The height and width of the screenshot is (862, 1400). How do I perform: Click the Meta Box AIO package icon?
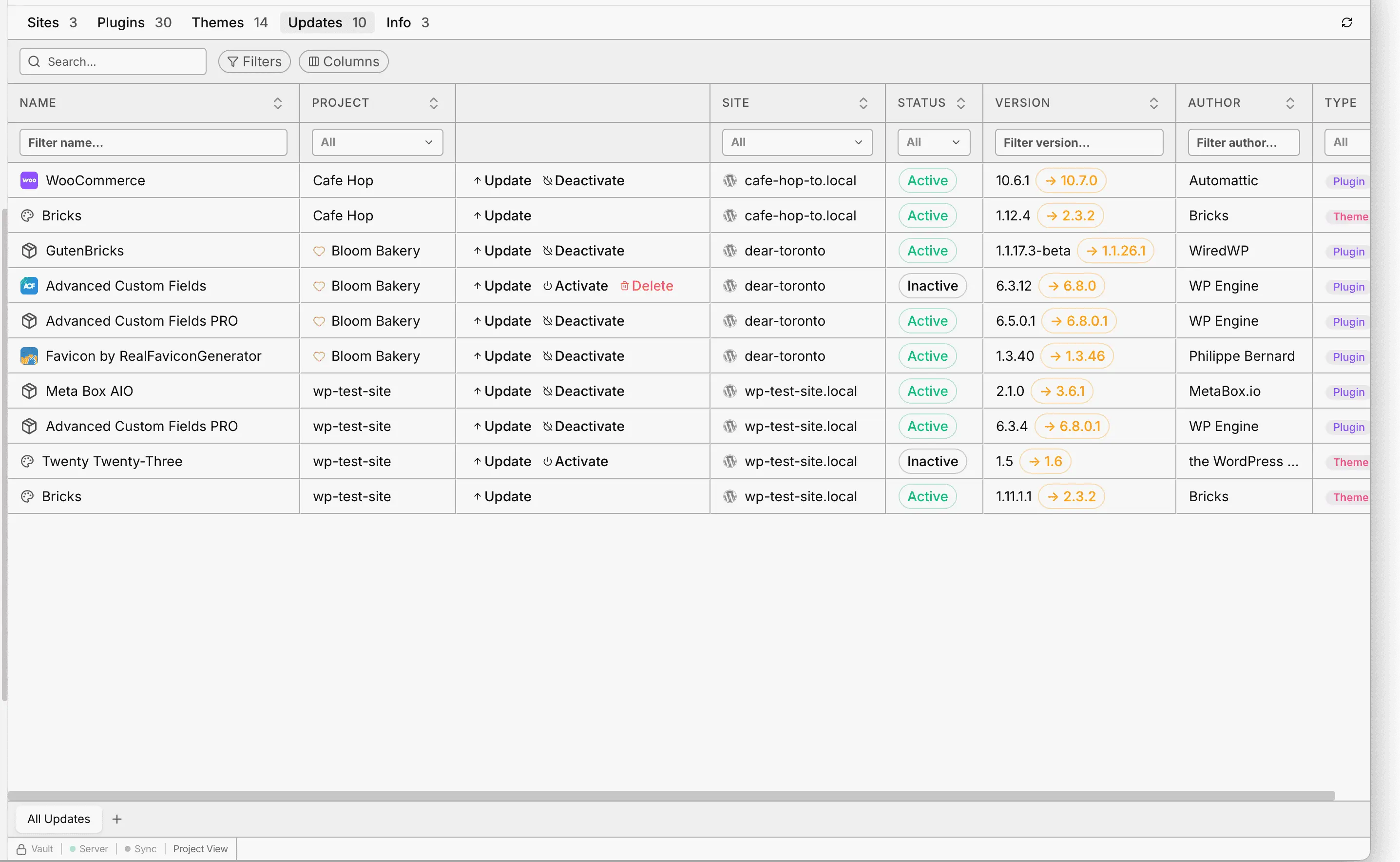coord(29,391)
